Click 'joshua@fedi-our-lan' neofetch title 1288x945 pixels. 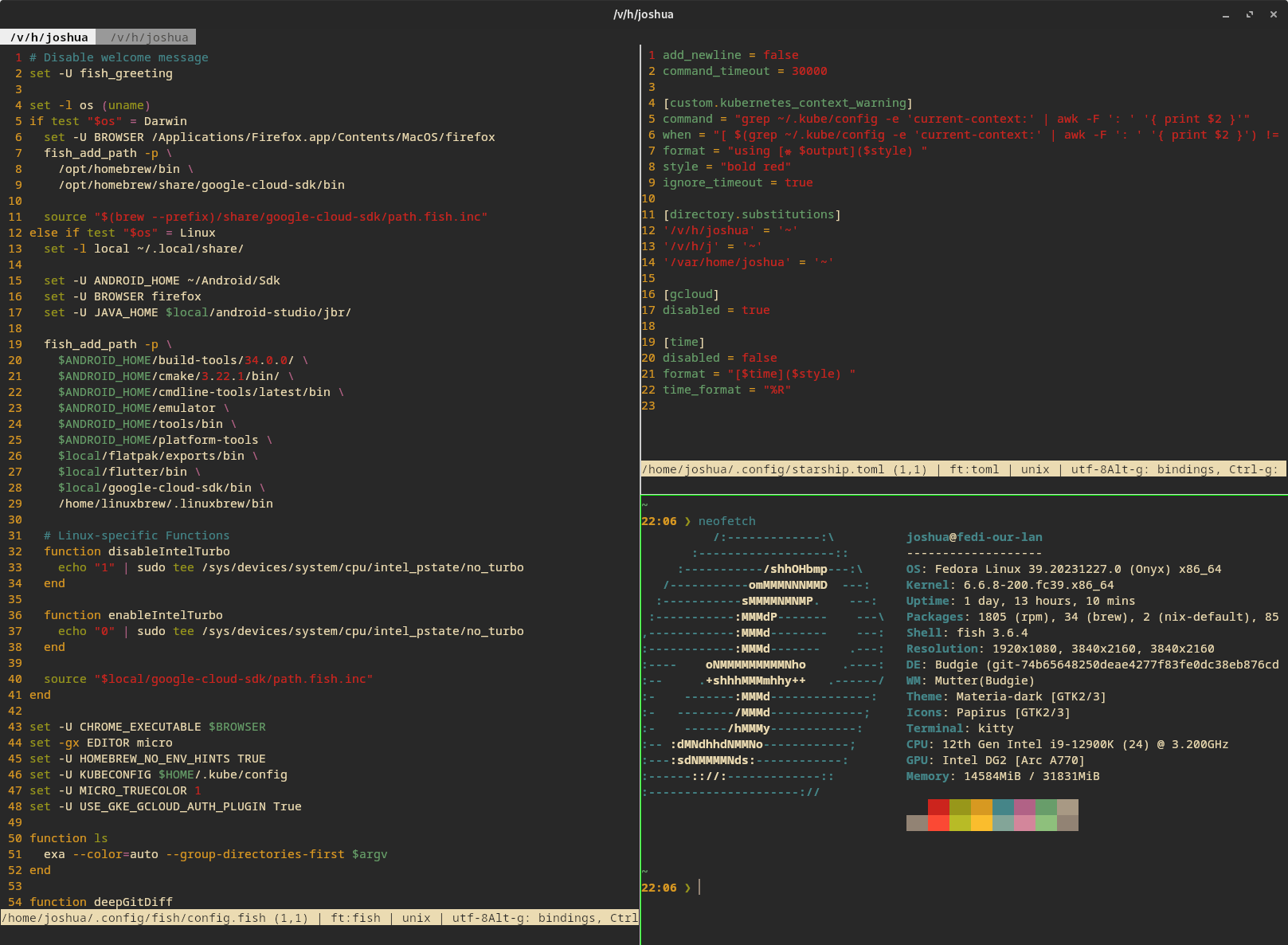(974, 537)
